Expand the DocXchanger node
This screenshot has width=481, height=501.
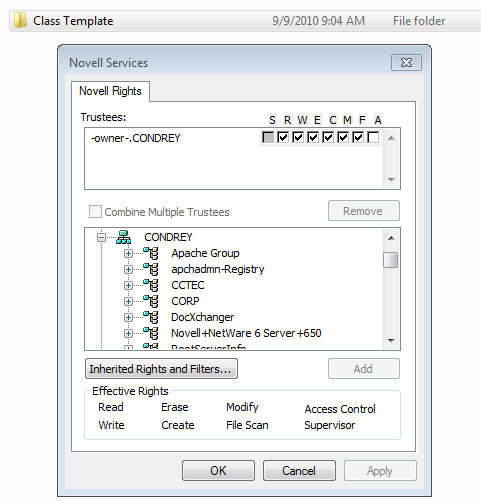click(128, 318)
